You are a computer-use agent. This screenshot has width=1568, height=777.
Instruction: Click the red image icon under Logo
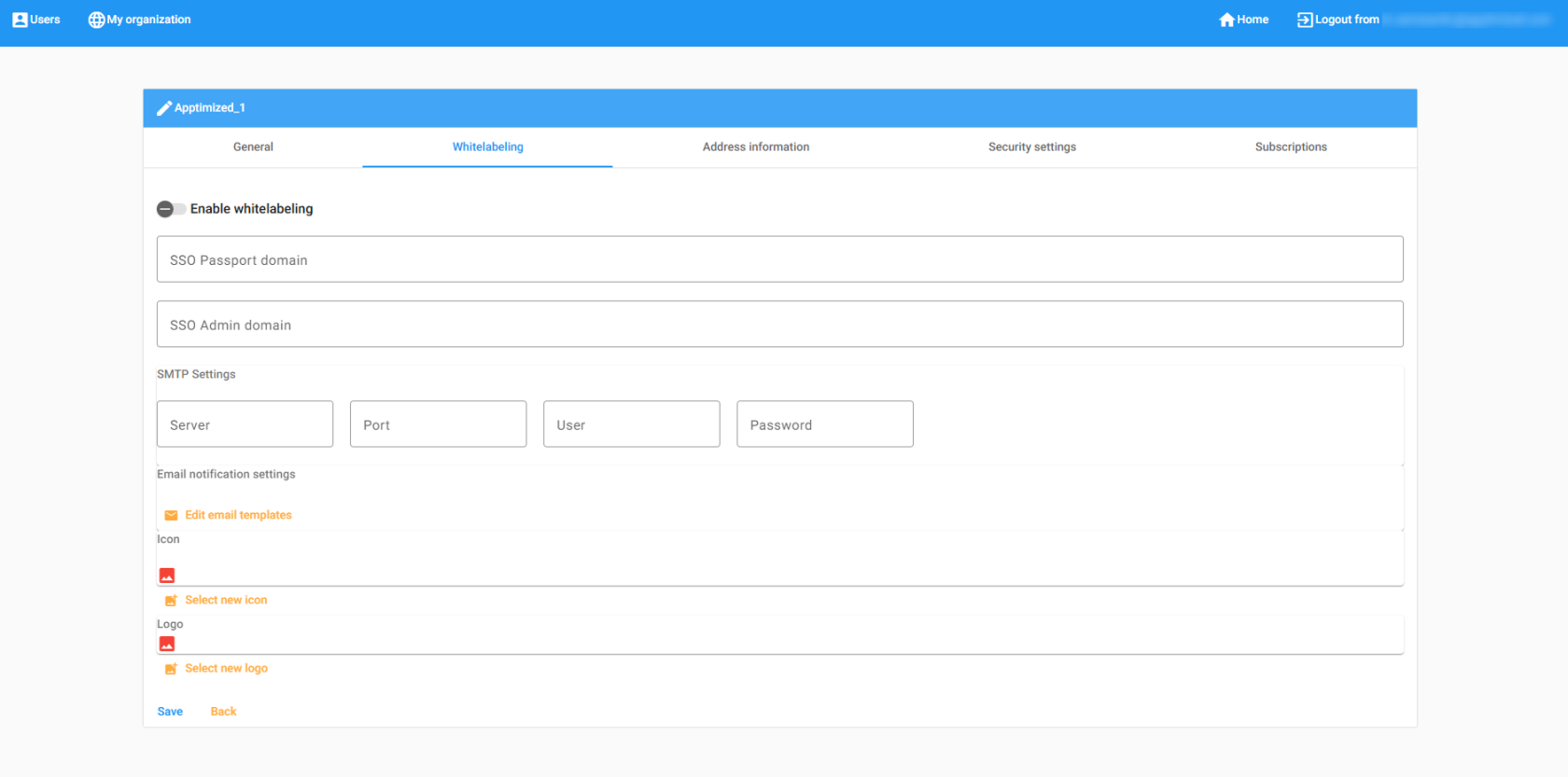(x=167, y=644)
